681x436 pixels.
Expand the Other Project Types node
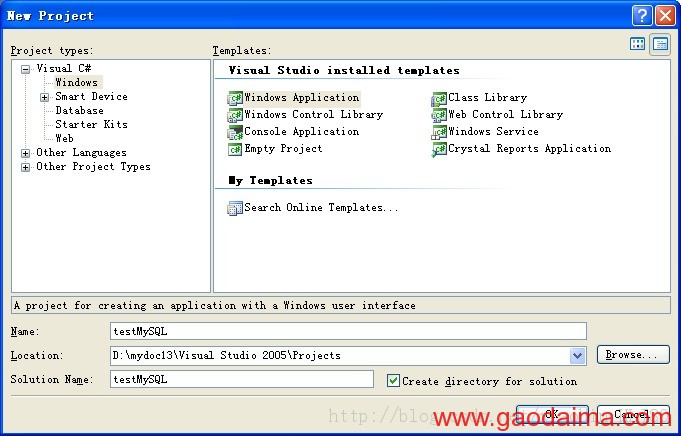tap(26, 167)
